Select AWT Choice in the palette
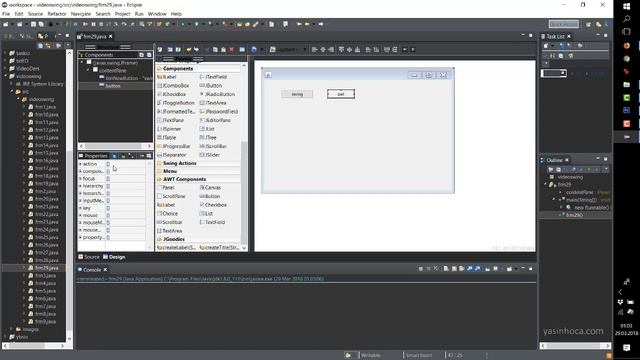 pos(167,213)
